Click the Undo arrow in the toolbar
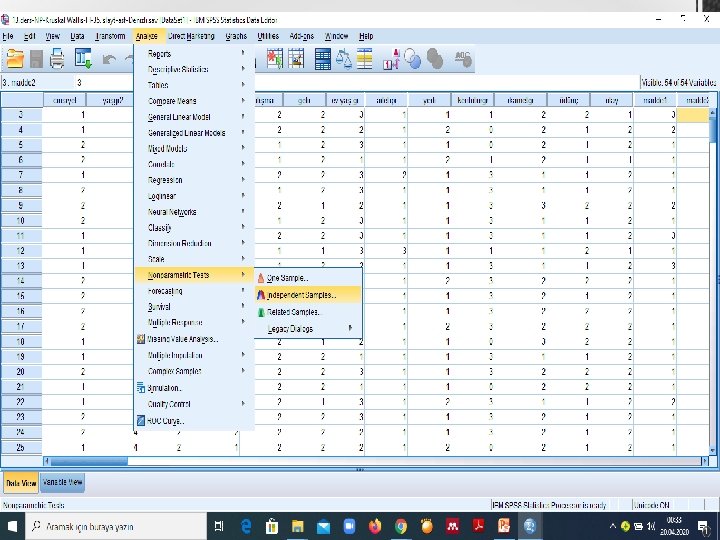This screenshot has width=720, height=540. pyautogui.click(x=109, y=59)
